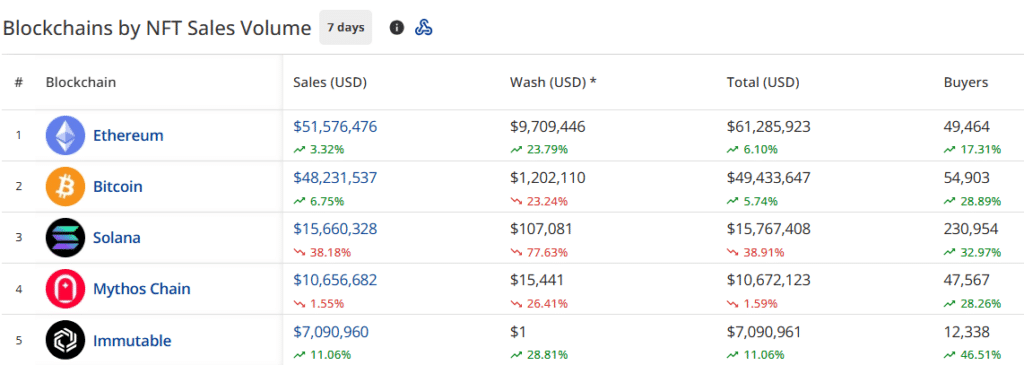Click the # rank column header
Screen dimensions: 1024x365
19,83
